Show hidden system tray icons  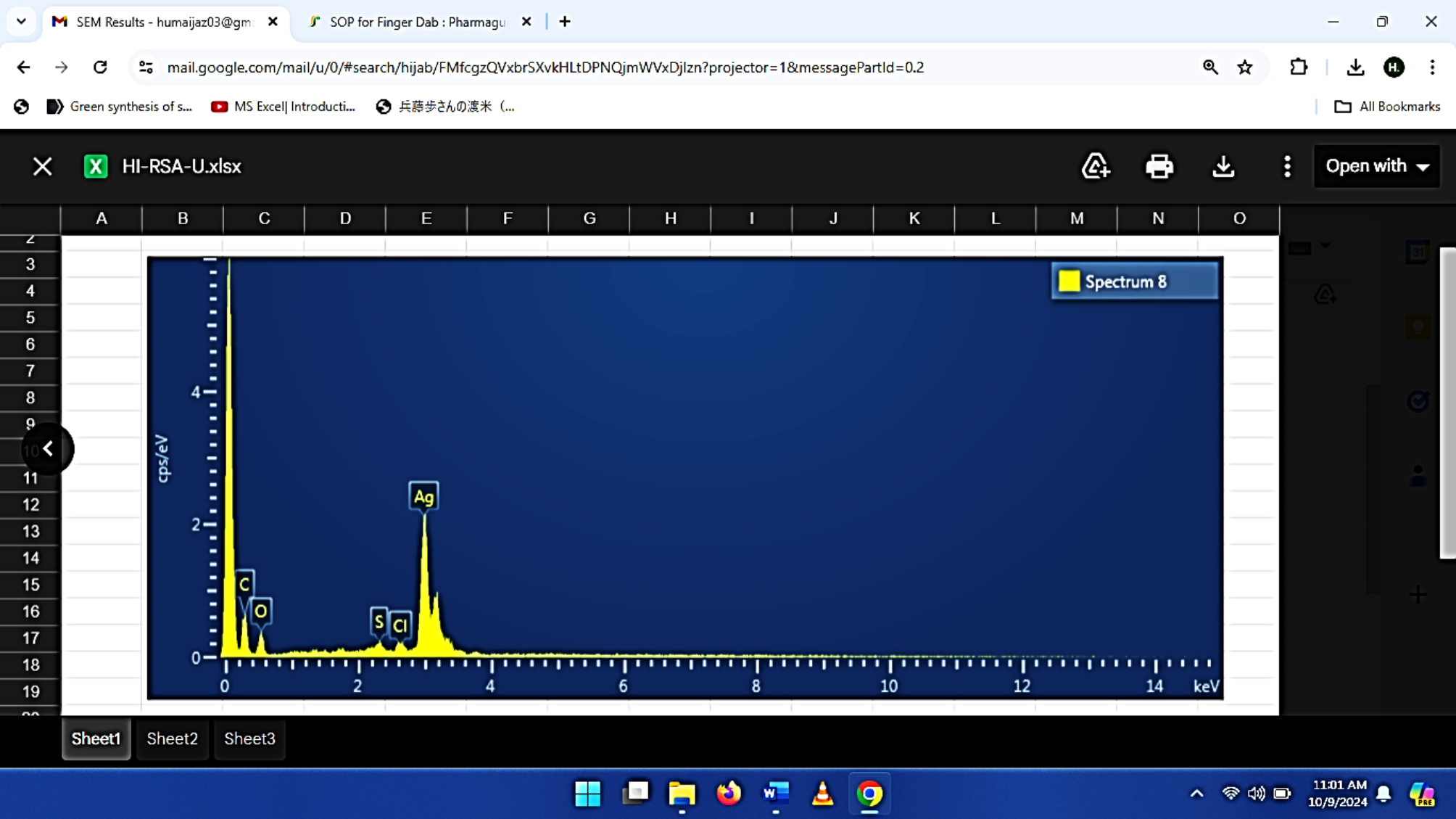pos(1197,794)
